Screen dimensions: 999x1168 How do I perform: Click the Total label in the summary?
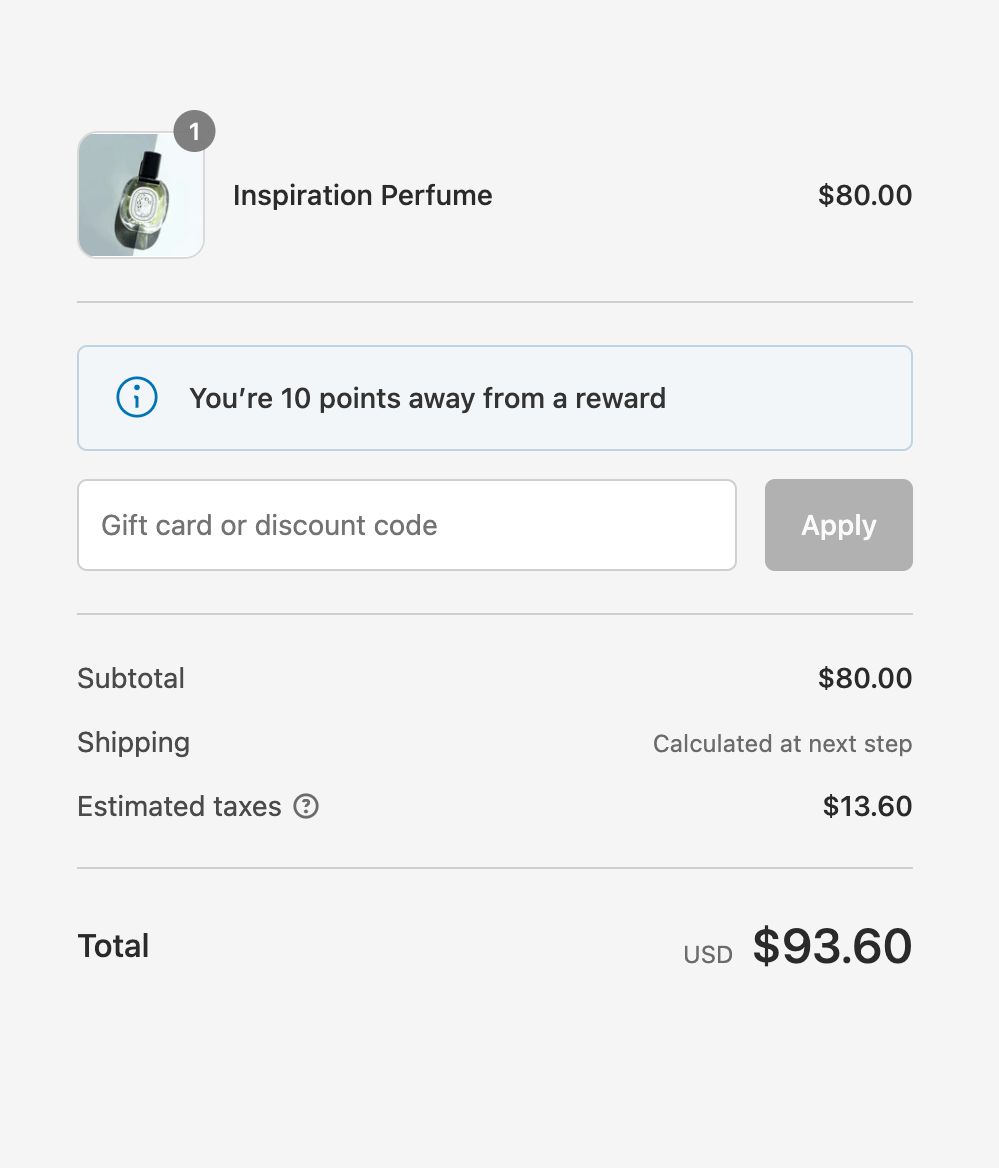[x=113, y=945]
